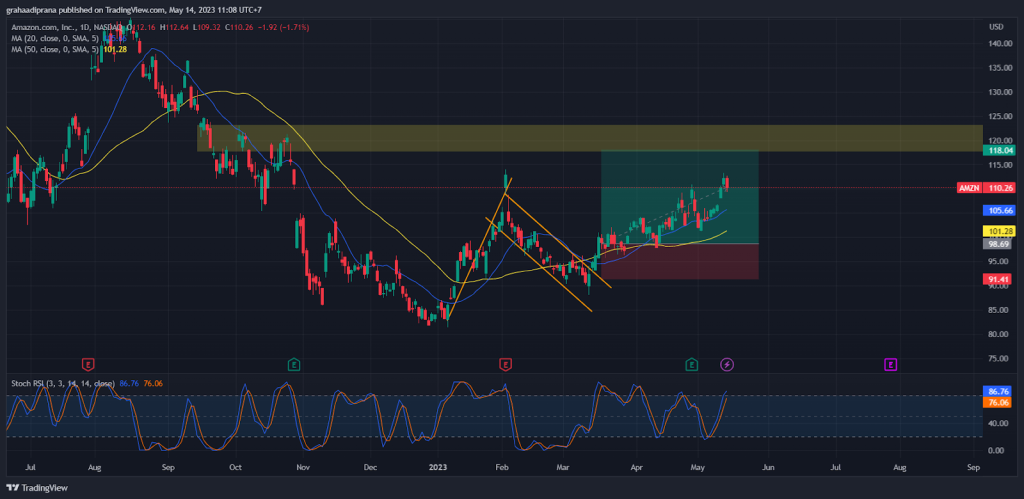Open the red earnings E marker near Feb

tap(505, 364)
